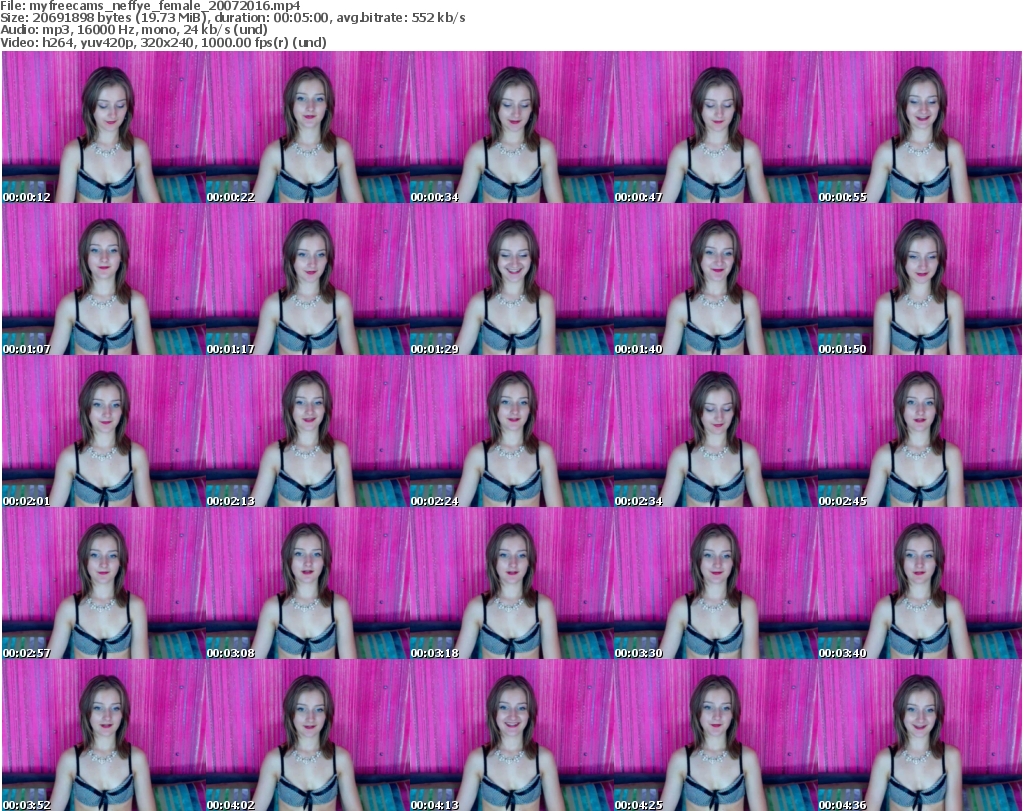The width and height of the screenshot is (1024, 811).
Task: Select the thumbnail stamped 00:01:40
Action: (x=715, y=279)
